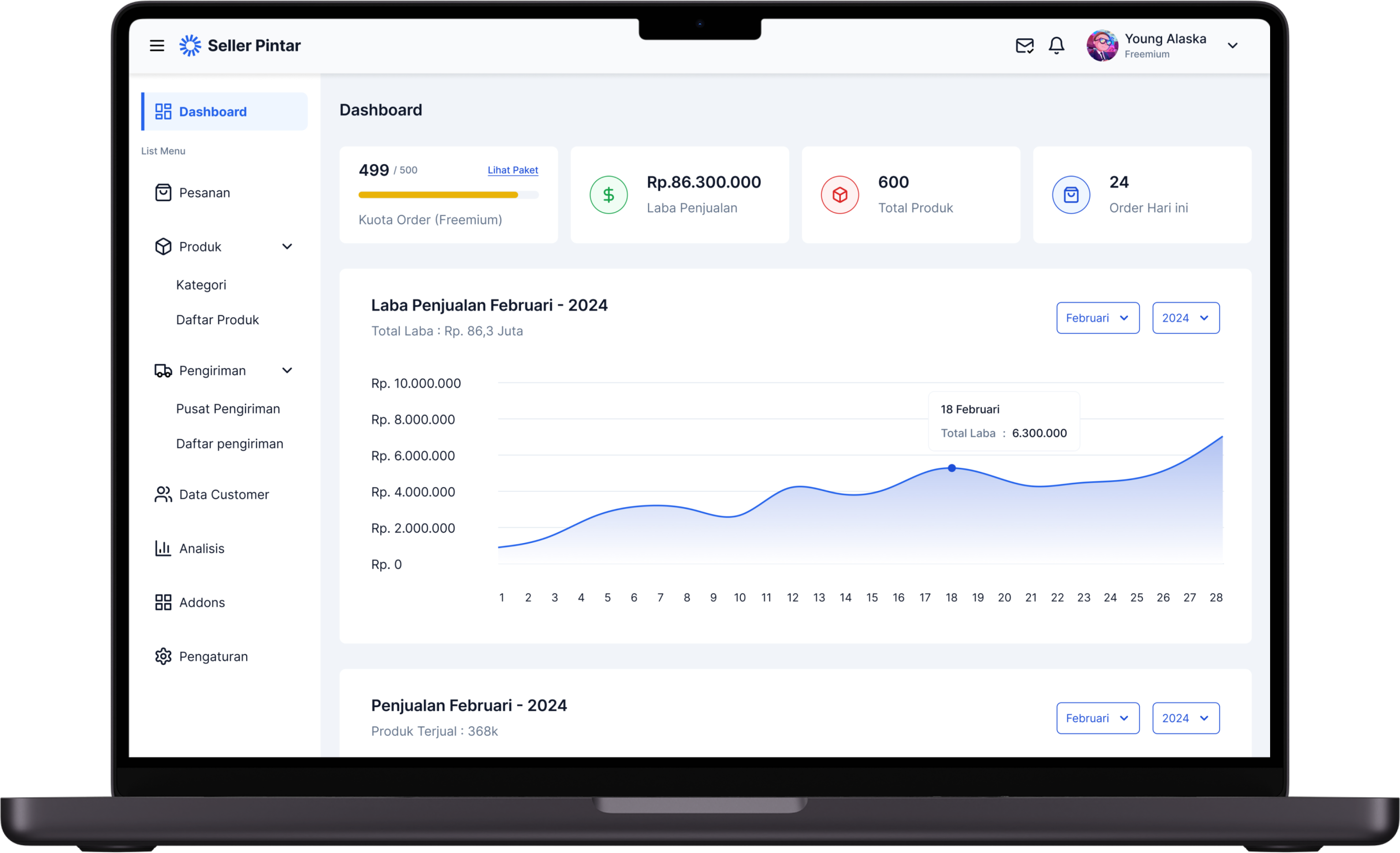The height and width of the screenshot is (853, 1400).
Task: Open the Daftar Produk submenu item
Action: point(217,320)
